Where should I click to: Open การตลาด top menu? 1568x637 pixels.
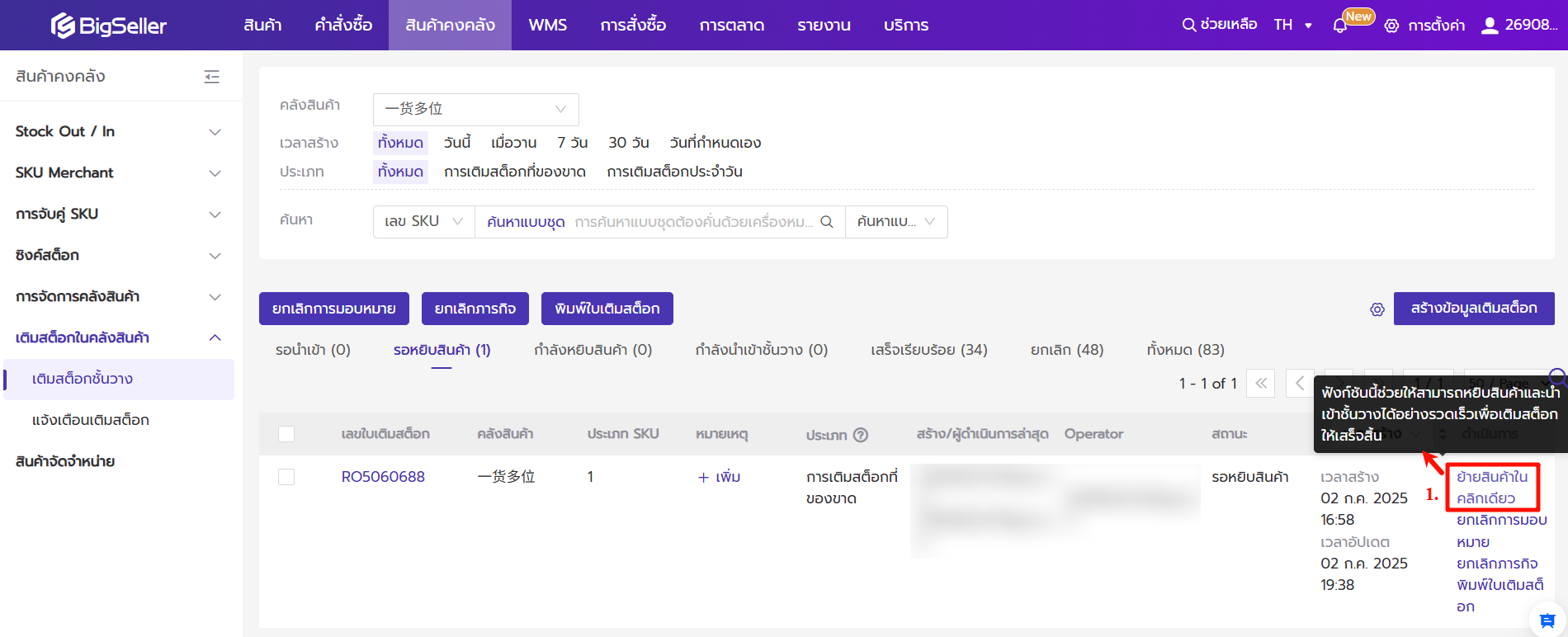coord(731,26)
